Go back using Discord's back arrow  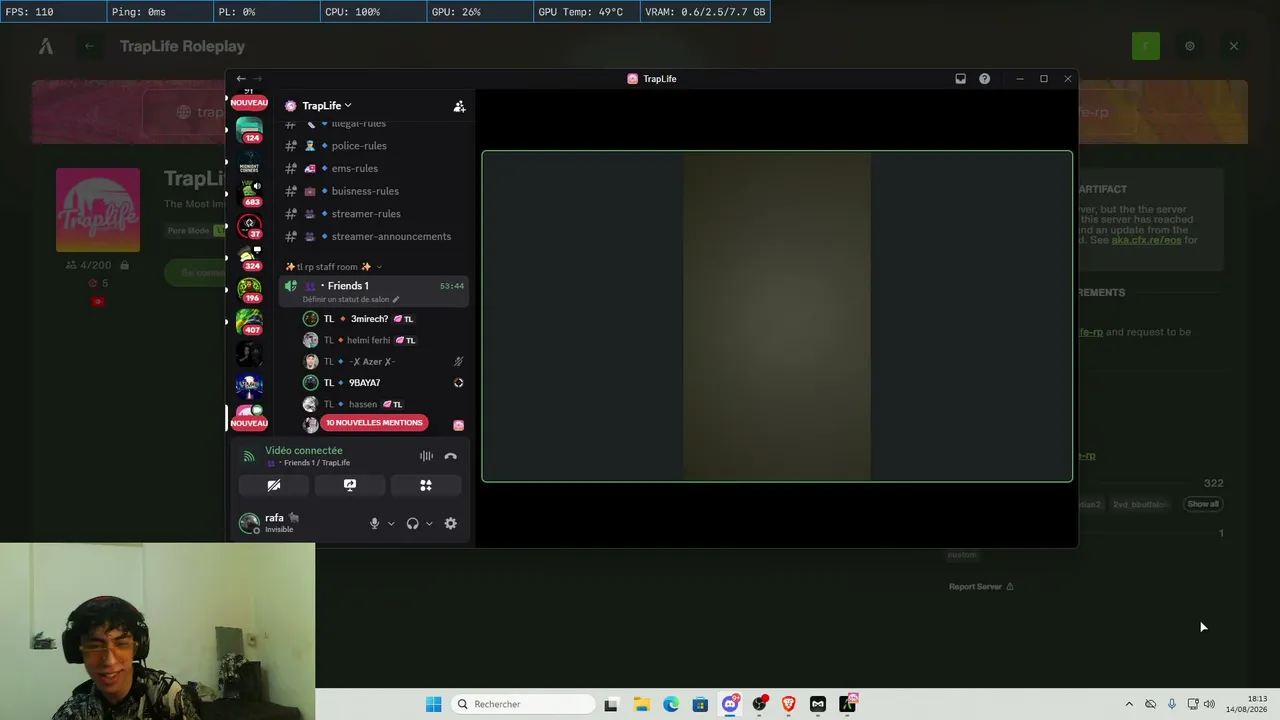tap(241, 79)
